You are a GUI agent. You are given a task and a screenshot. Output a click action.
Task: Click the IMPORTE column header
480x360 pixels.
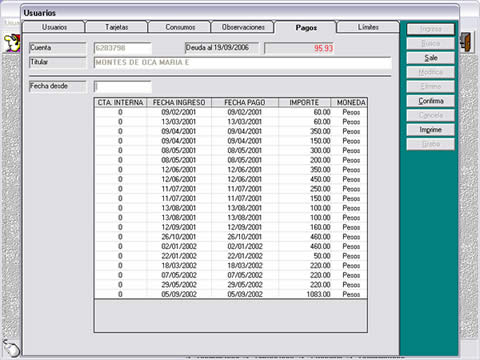click(x=304, y=102)
